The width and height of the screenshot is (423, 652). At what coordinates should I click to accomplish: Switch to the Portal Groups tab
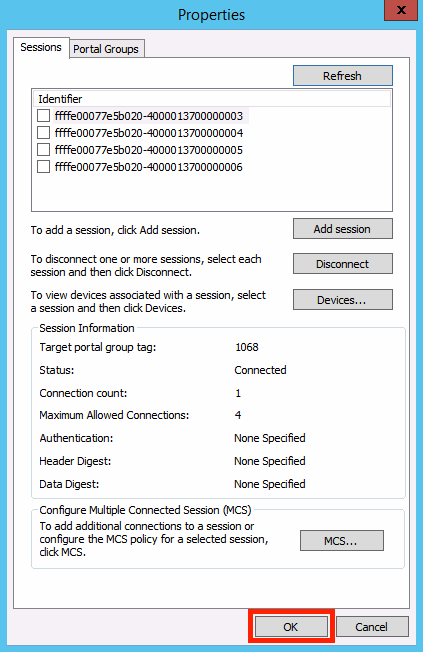point(106,49)
